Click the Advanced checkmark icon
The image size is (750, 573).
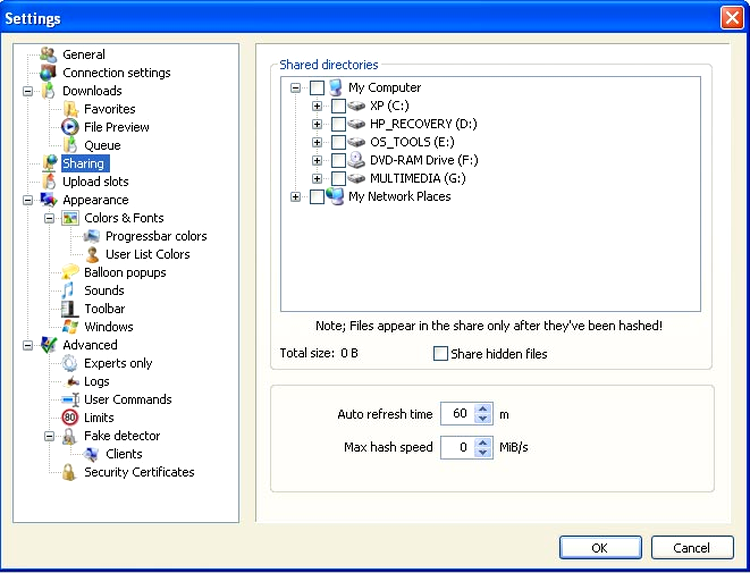(x=49, y=345)
